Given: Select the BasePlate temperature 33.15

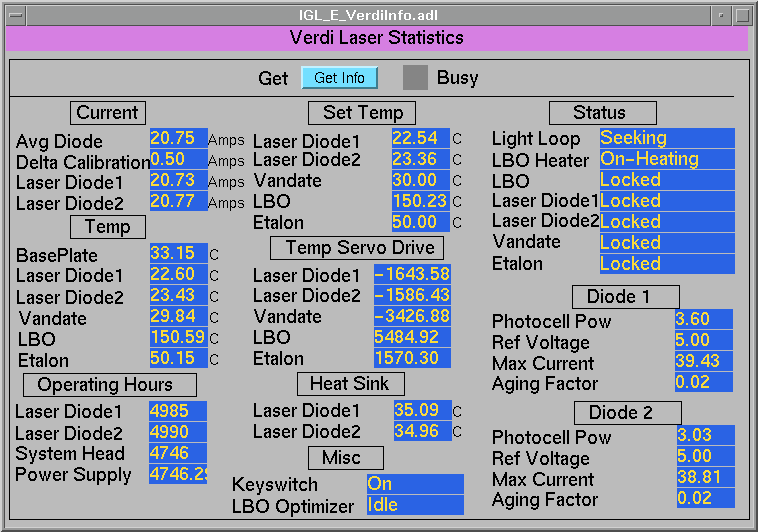Looking at the screenshot, I should [x=178, y=253].
